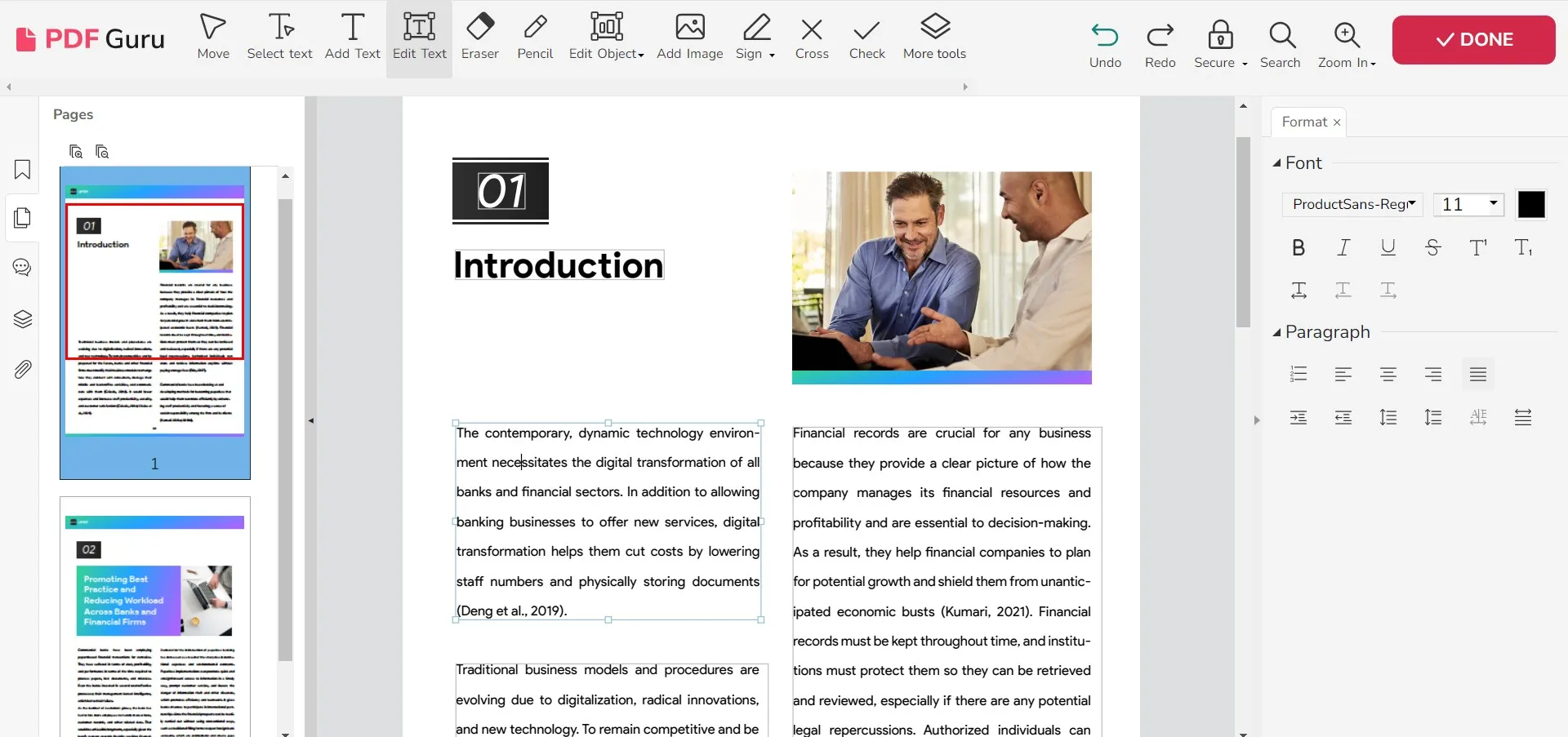This screenshot has height=737, width=1568.
Task: Switch to Select text mode
Action: [x=279, y=37]
